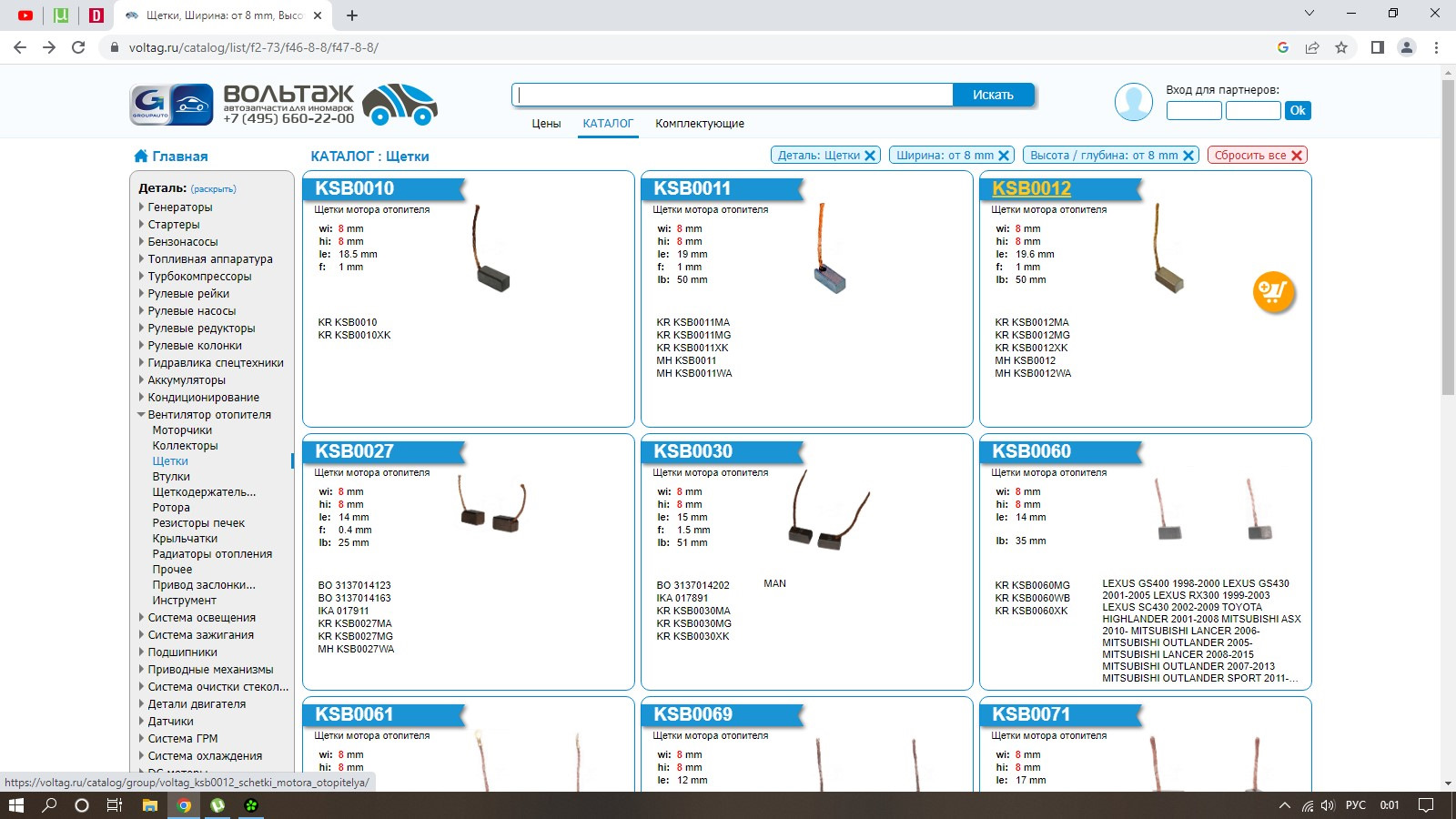Image resolution: width=1456 pixels, height=819 pixels.
Task: Click the KSB0060 brushes product image
Action: pyautogui.click(x=1215, y=510)
